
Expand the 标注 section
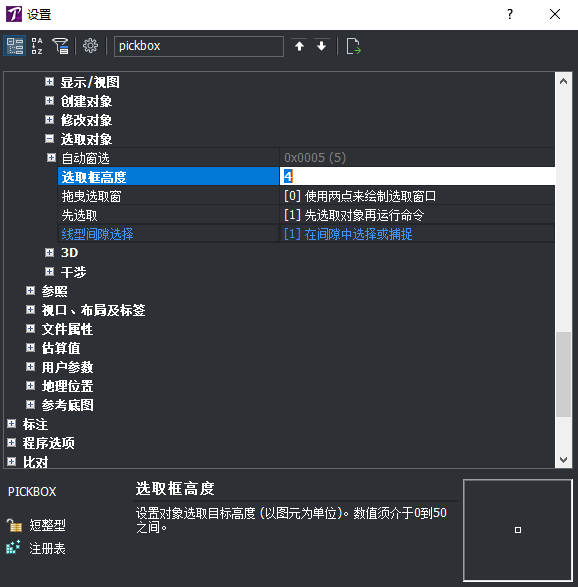tap(12, 423)
